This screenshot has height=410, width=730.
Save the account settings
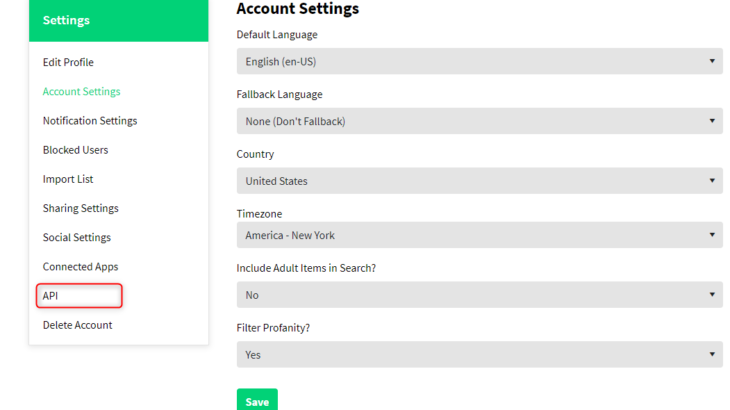(257, 400)
